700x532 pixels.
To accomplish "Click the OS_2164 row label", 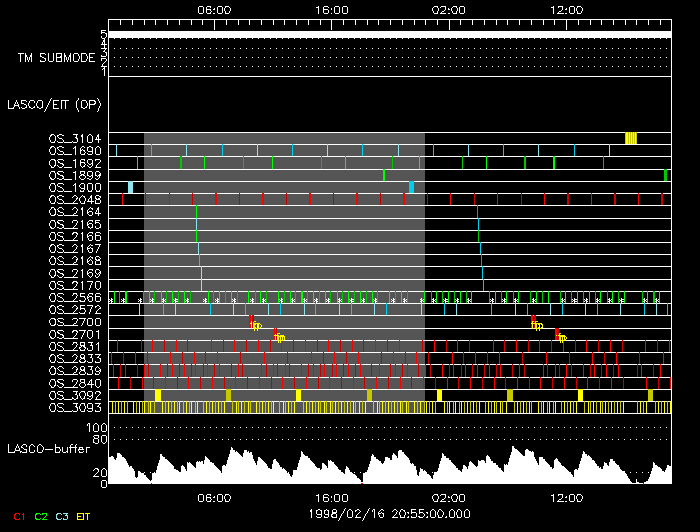I will click(x=75, y=212).
